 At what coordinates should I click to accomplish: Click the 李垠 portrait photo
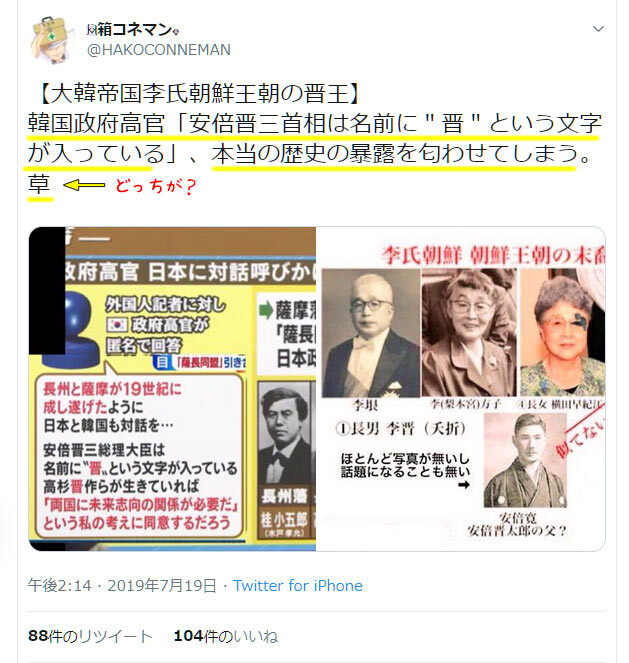(371, 333)
